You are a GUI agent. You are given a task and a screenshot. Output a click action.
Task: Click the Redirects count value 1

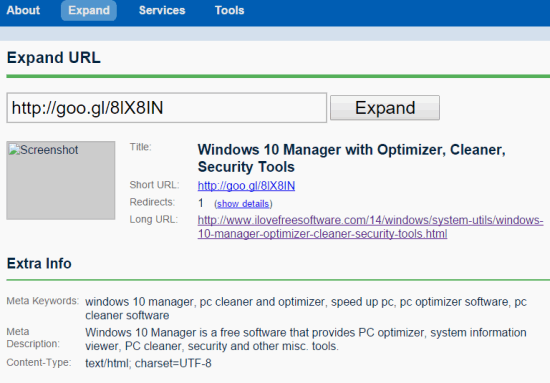(201, 203)
